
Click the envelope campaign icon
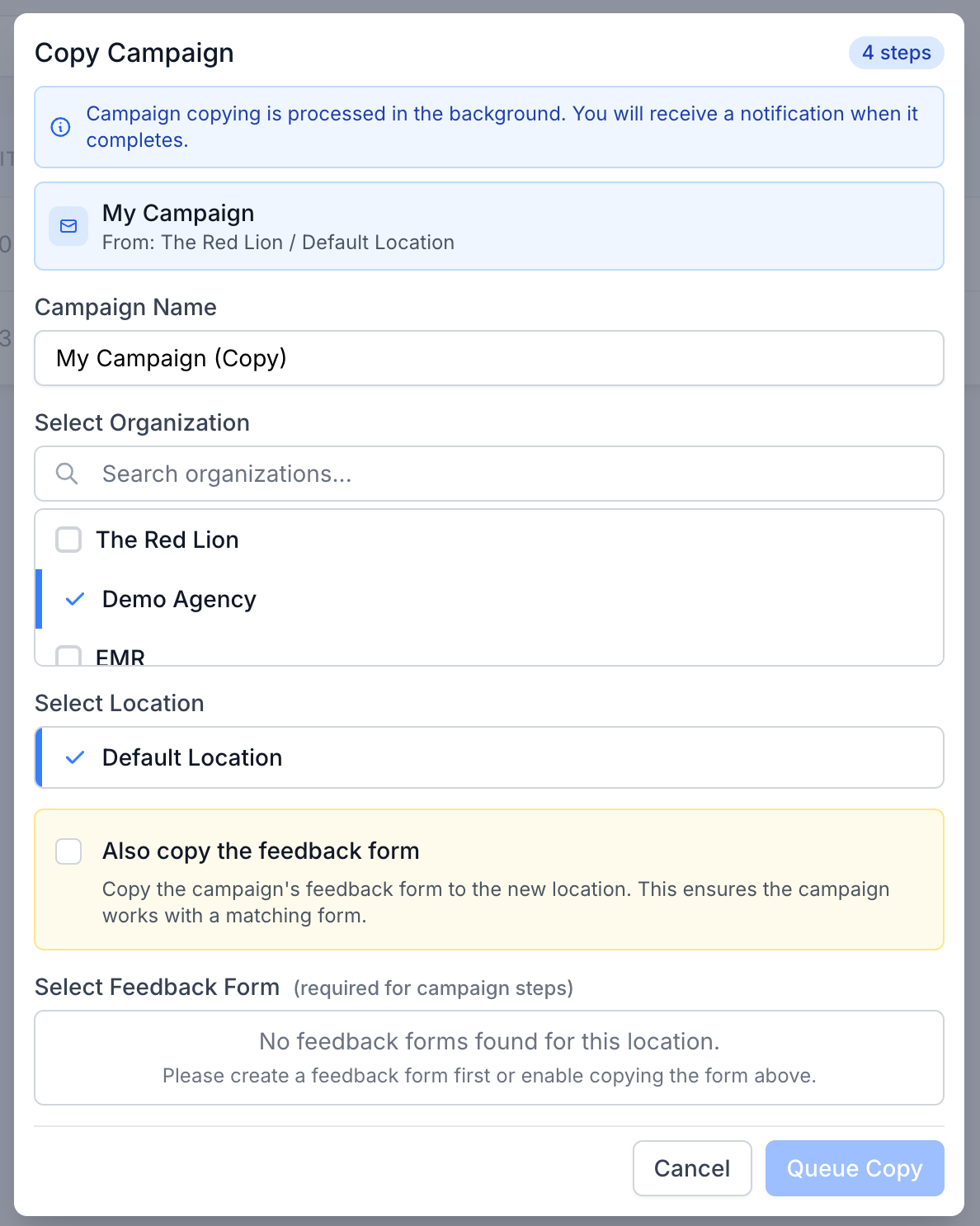click(x=68, y=226)
